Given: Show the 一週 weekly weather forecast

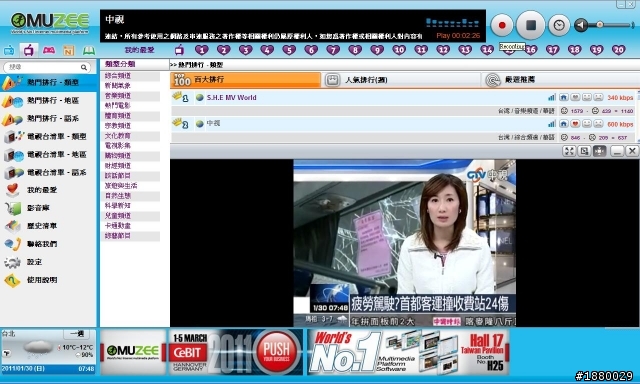Looking at the screenshot, I should tap(76, 334).
